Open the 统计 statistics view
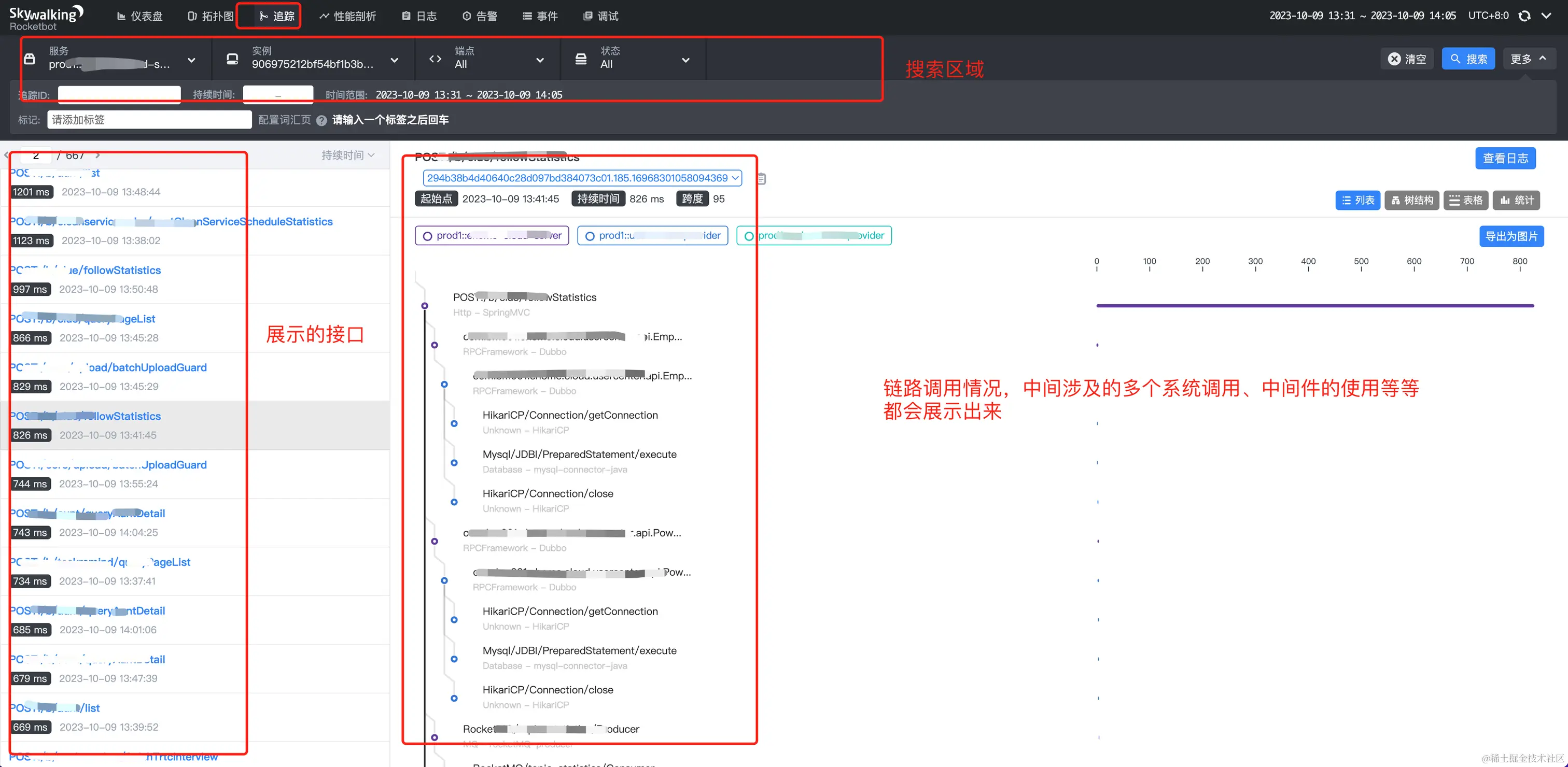Viewport: 1568px width, 767px height. pos(1516,200)
